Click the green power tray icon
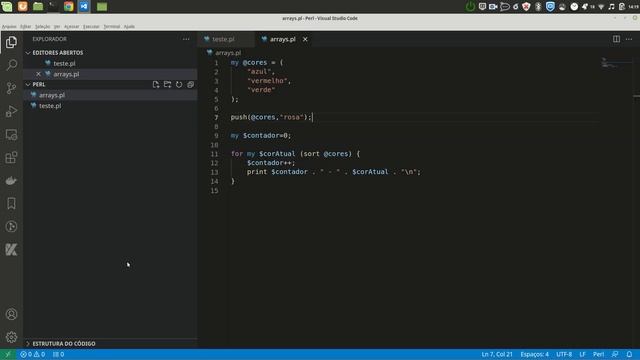 point(470,6)
